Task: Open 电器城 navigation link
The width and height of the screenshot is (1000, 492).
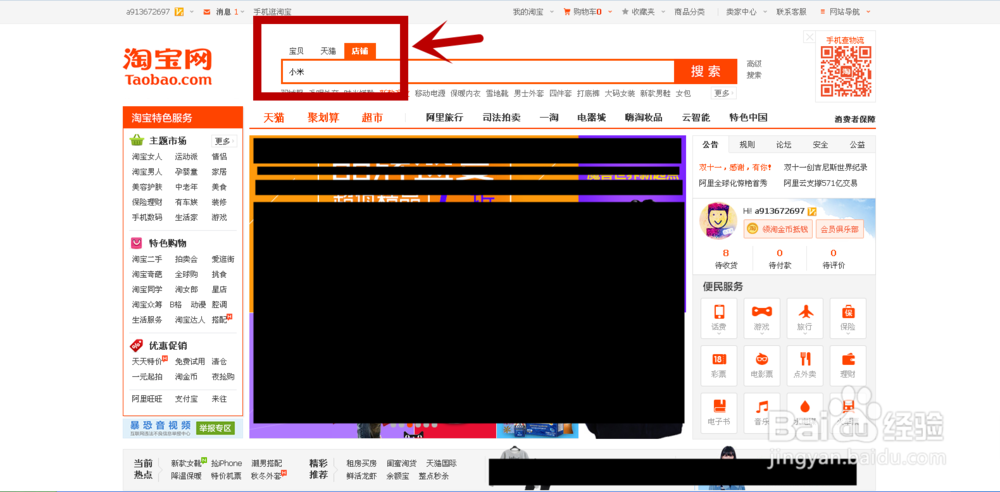Action: (x=591, y=118)
